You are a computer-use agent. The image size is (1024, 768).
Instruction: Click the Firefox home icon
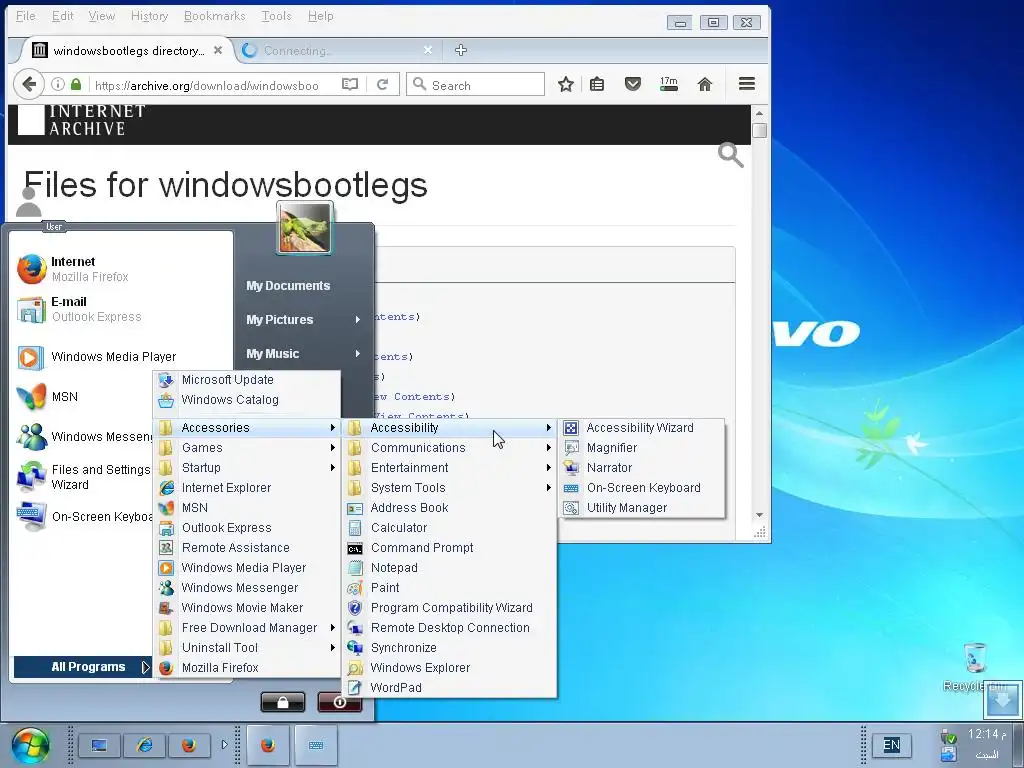click(705, 84)
